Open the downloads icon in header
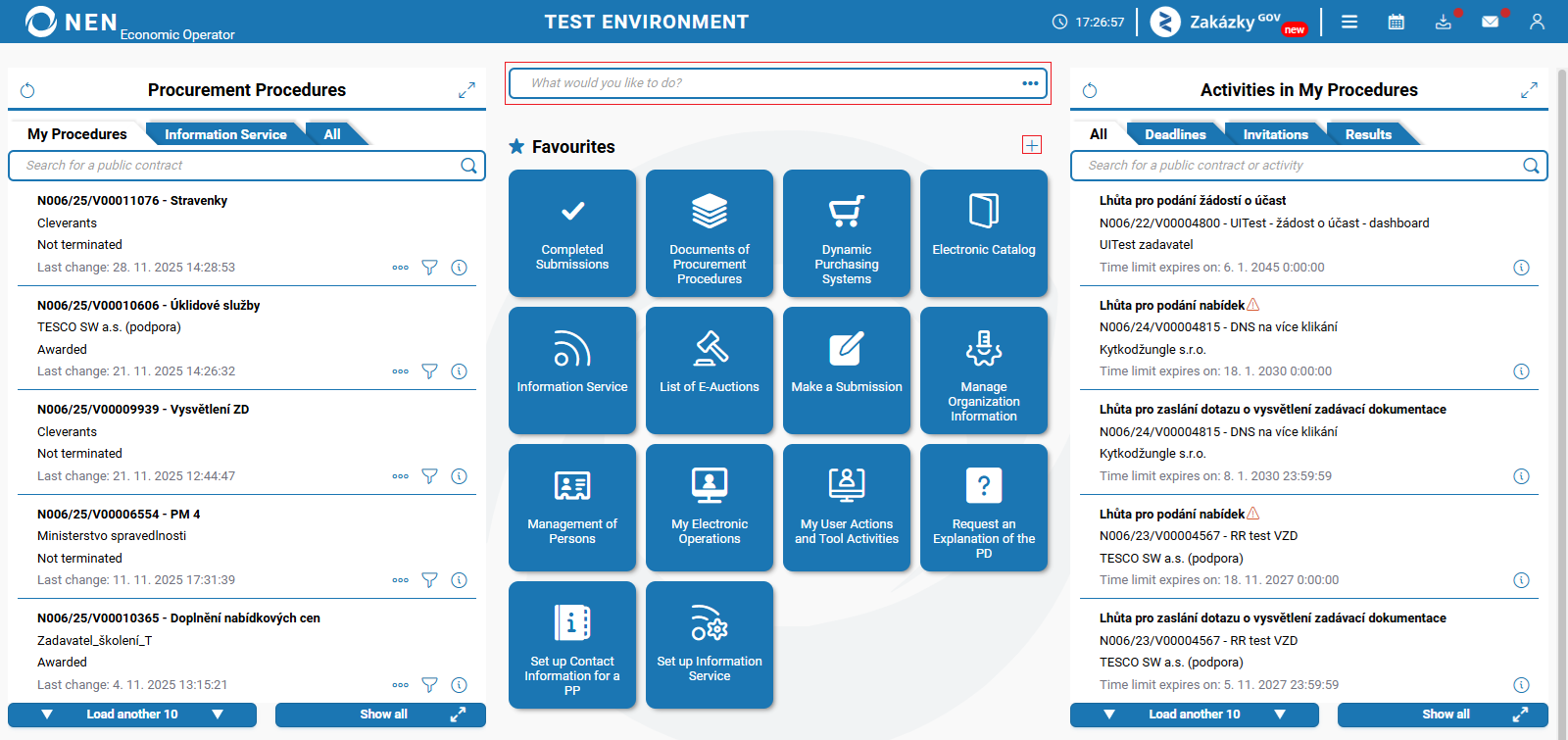1568x740 pixels. pos(1444,22)
